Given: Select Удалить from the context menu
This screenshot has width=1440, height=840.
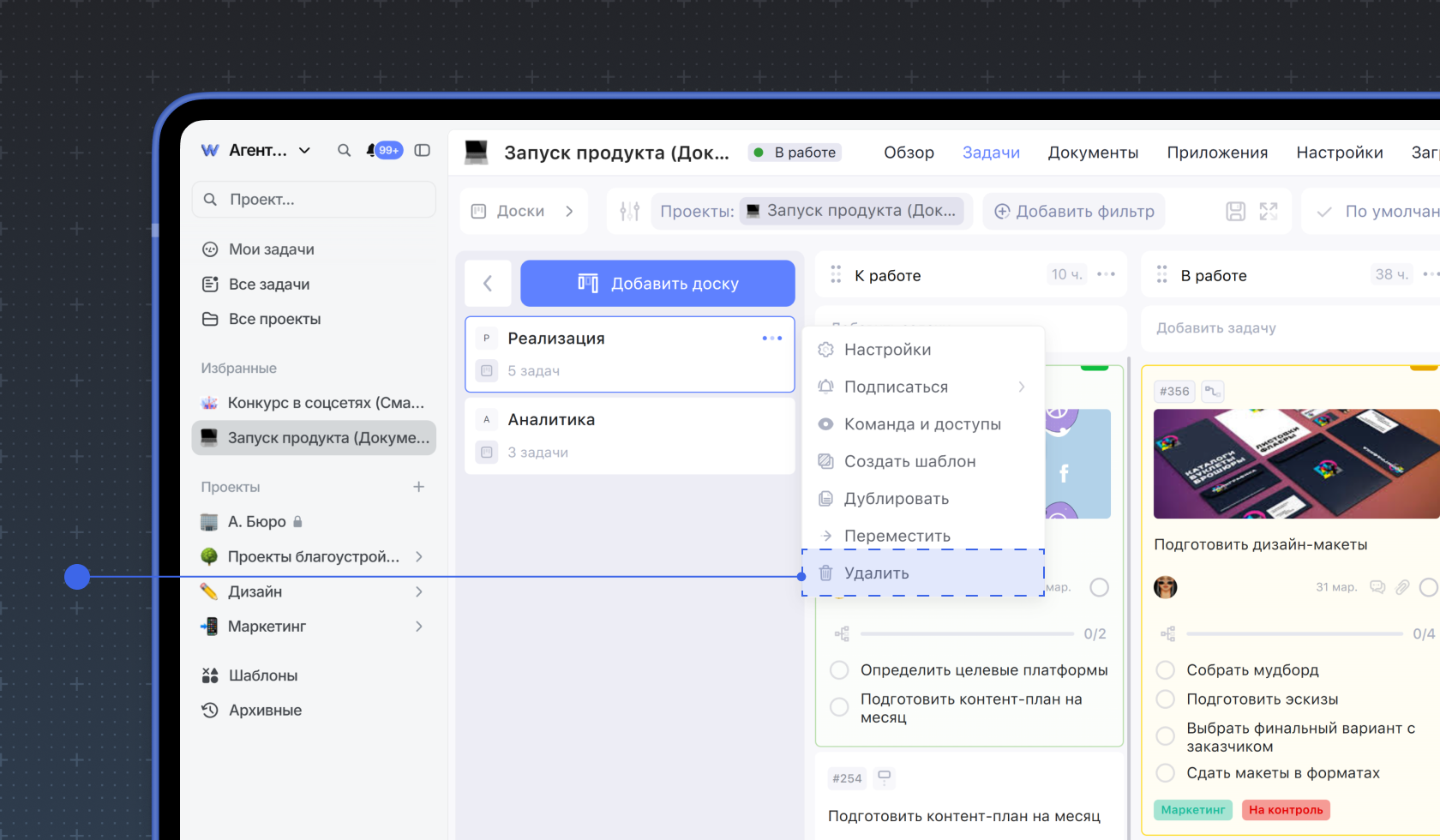Looking at the screenshot, I should pyautogui.click(x=876, y=573).
